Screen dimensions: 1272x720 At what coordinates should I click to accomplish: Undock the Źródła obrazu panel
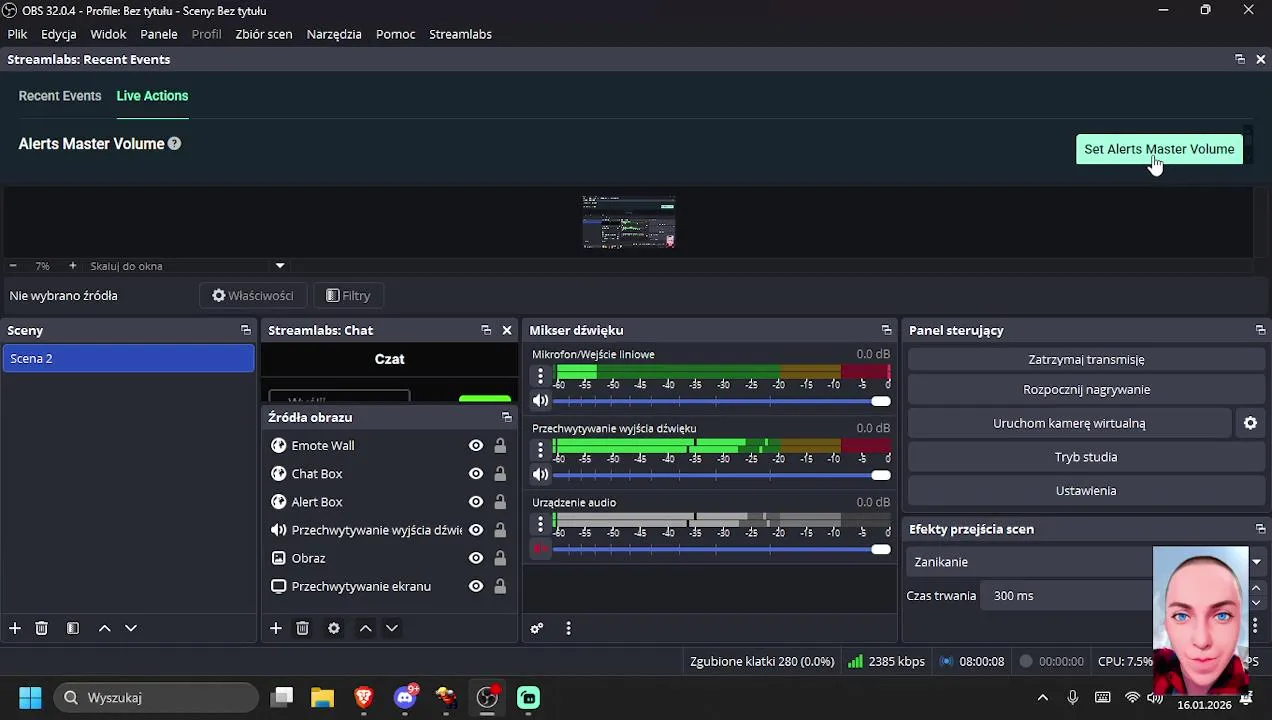click(x=506, y=417)
